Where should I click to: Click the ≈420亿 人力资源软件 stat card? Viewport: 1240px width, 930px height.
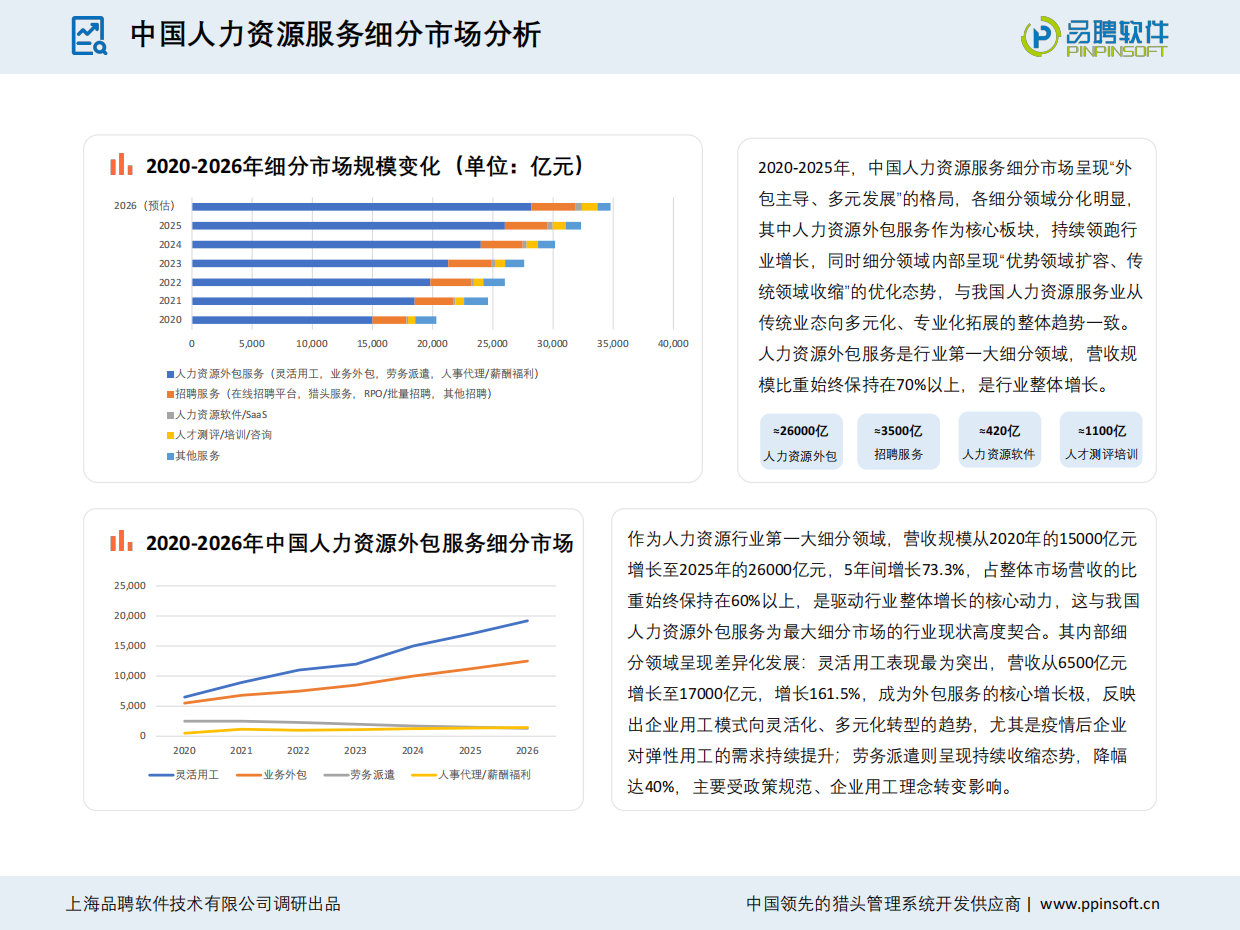[999, 441]
